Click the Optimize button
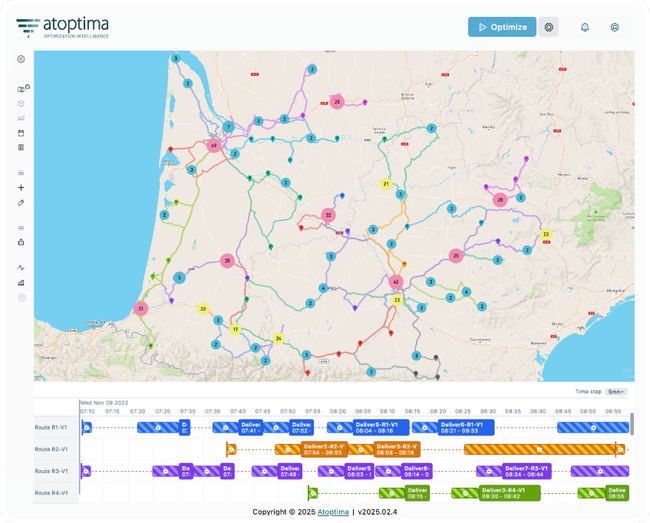650x523 pixels. click(x=501, y=27)
